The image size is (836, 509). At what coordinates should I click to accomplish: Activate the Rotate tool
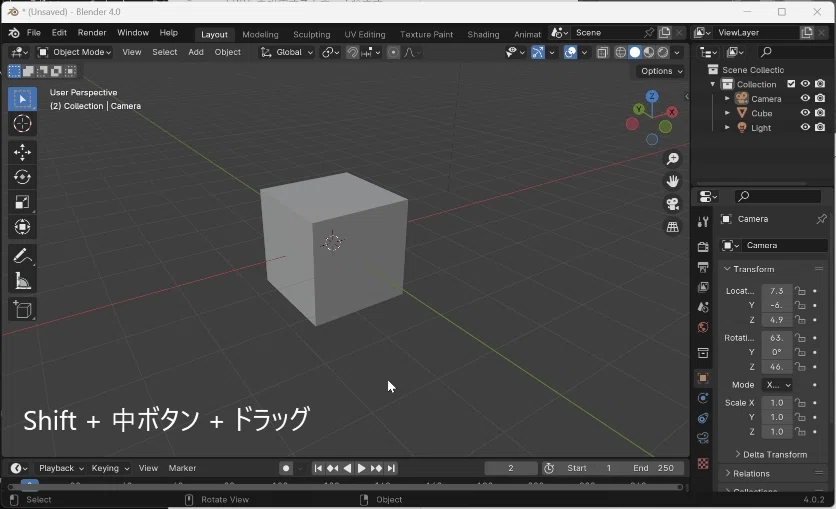pos(22,177)
